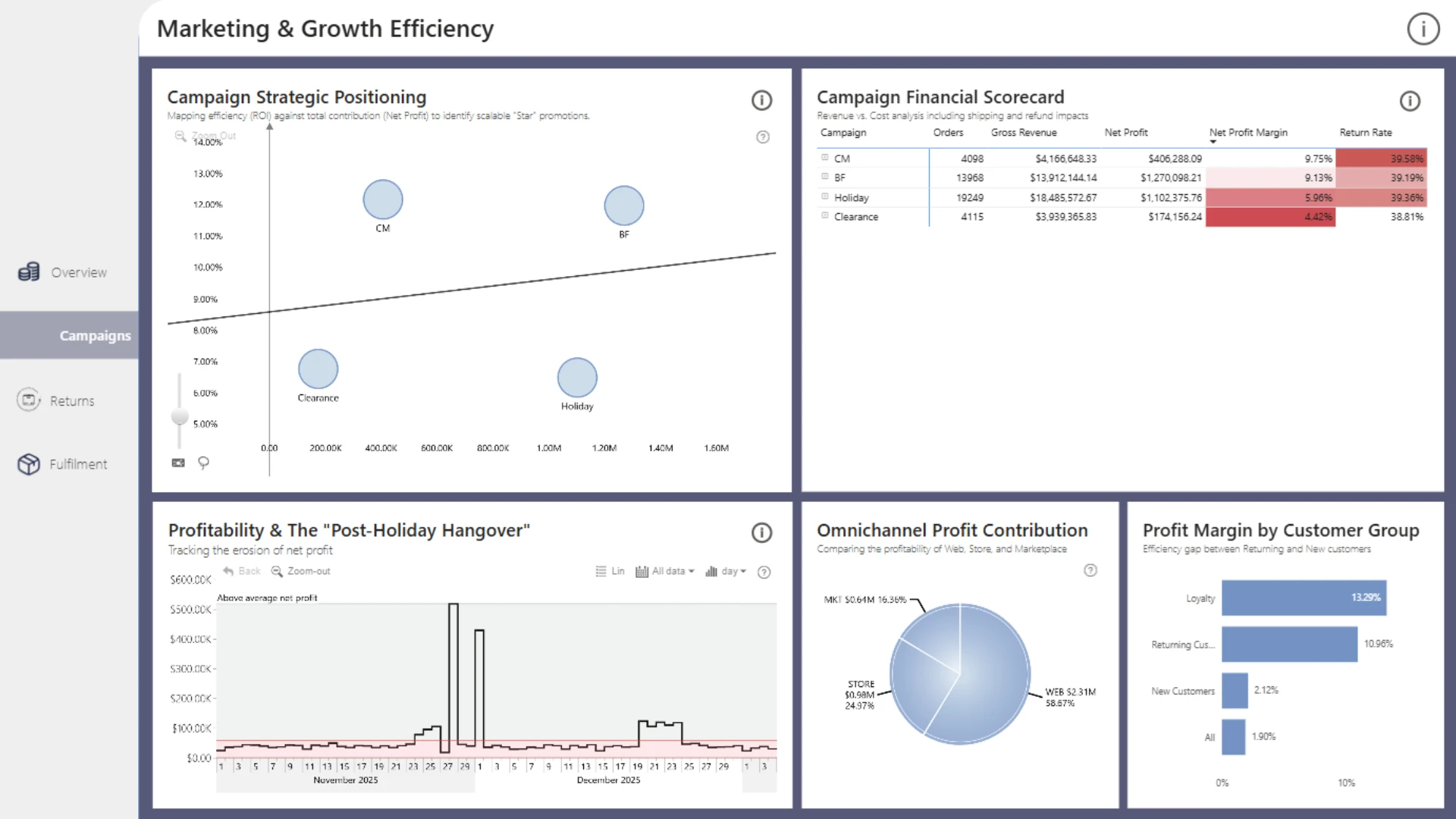
Task: Open the All data range dropdown
Action: click(x=665, y=571)
